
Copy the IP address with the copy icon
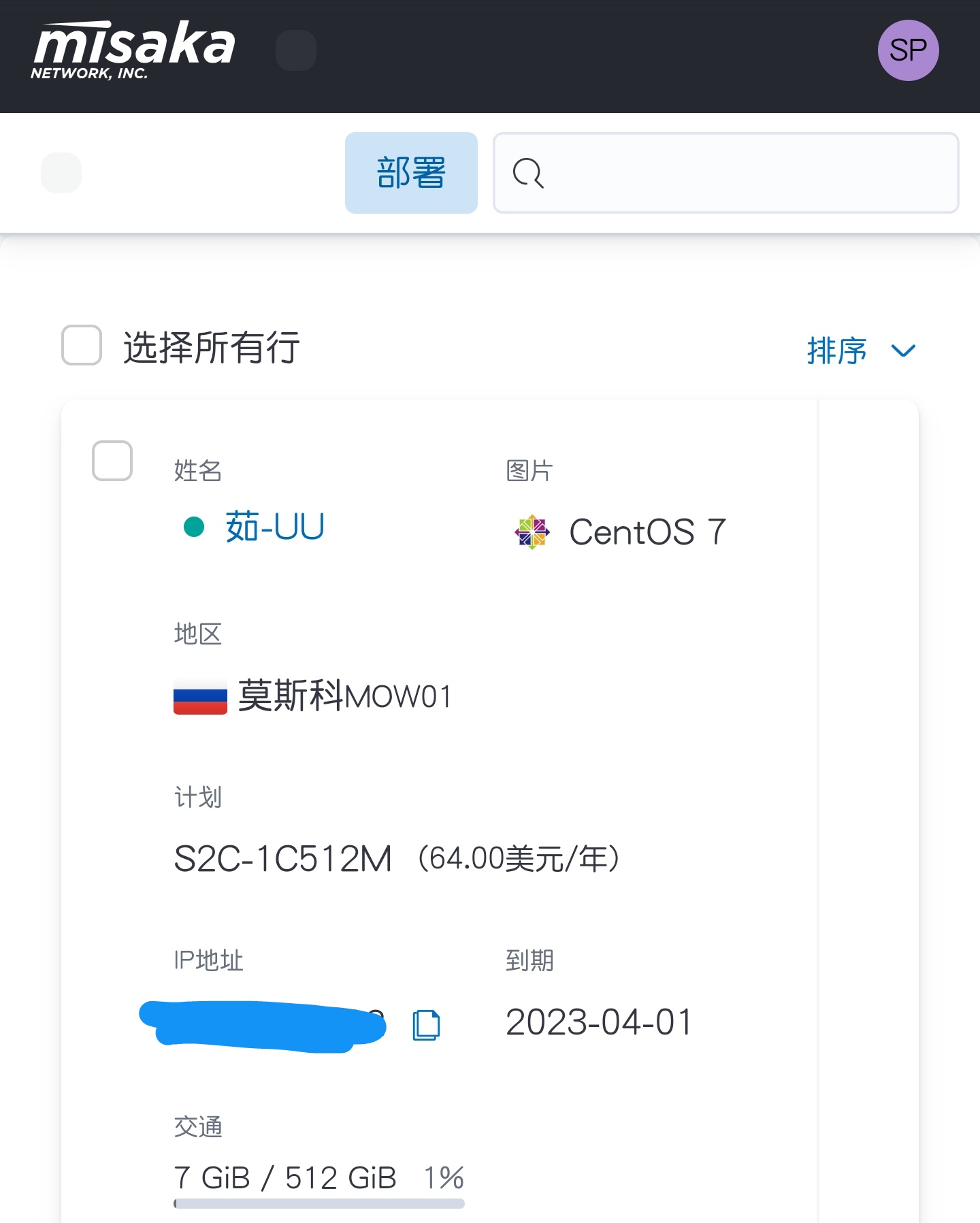pyautogui.click(x=427, y=1024)
